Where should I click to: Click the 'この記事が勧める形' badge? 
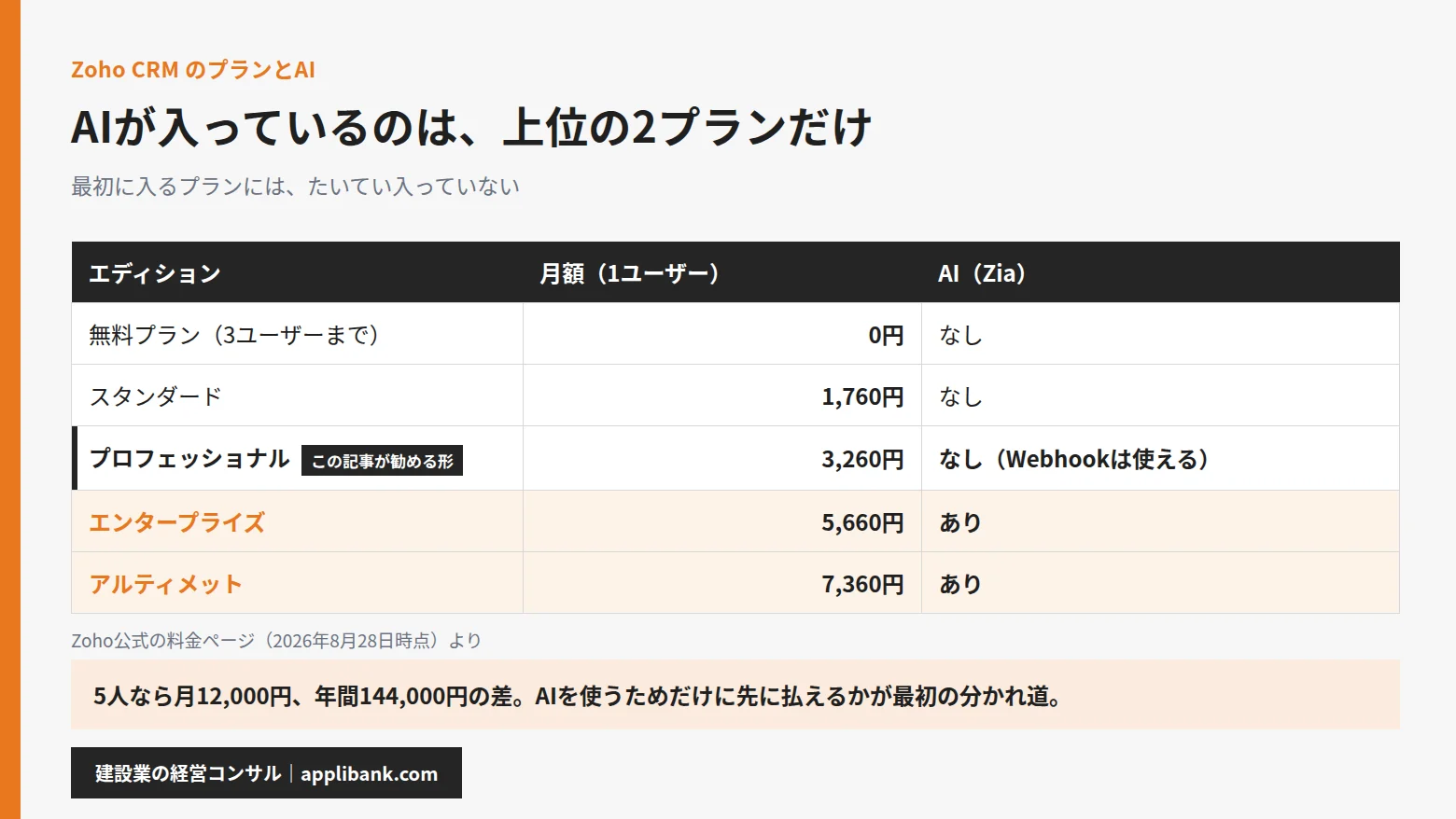point(382,461)
